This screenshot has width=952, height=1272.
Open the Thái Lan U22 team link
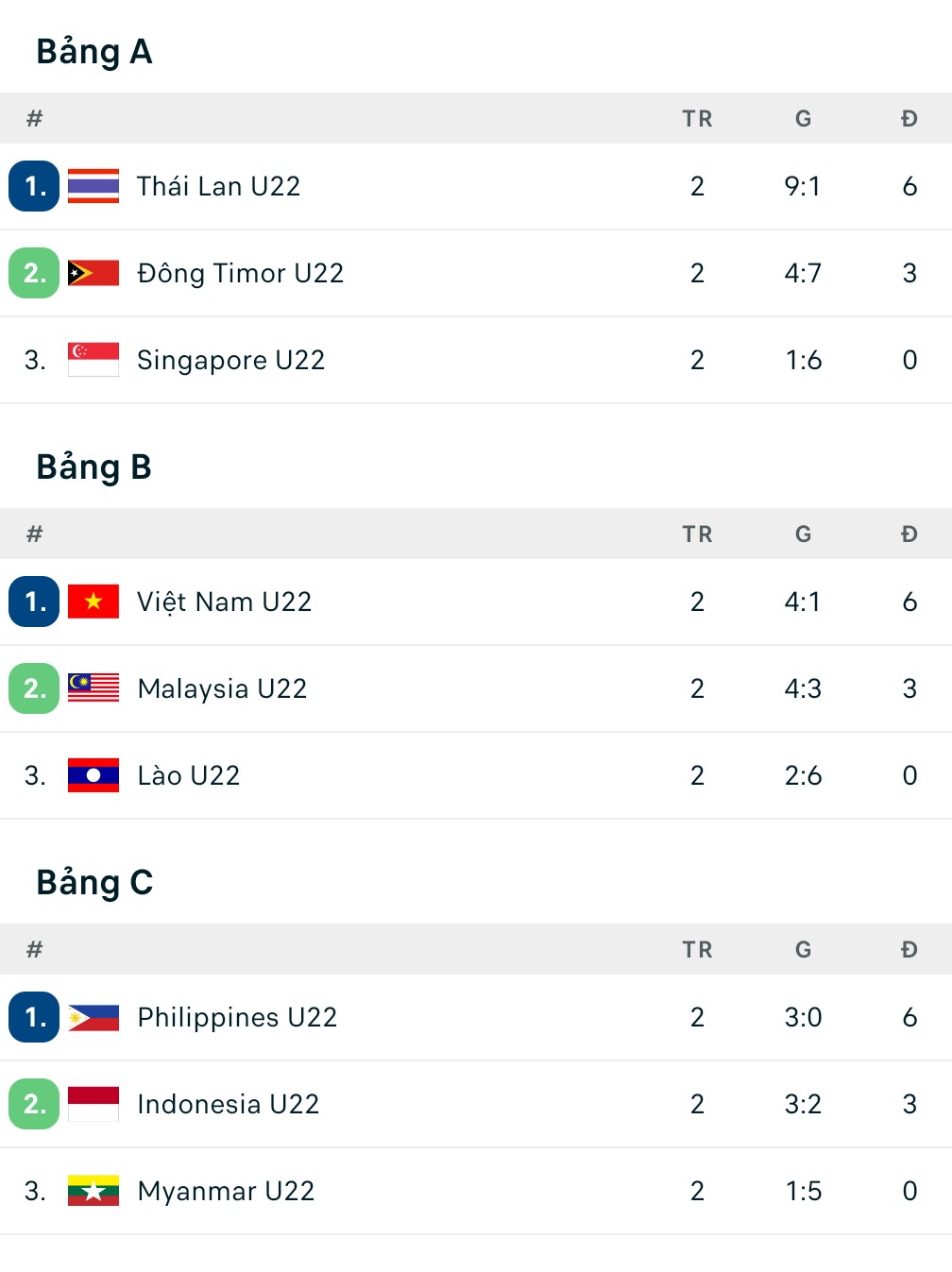[x=218, y=186]
